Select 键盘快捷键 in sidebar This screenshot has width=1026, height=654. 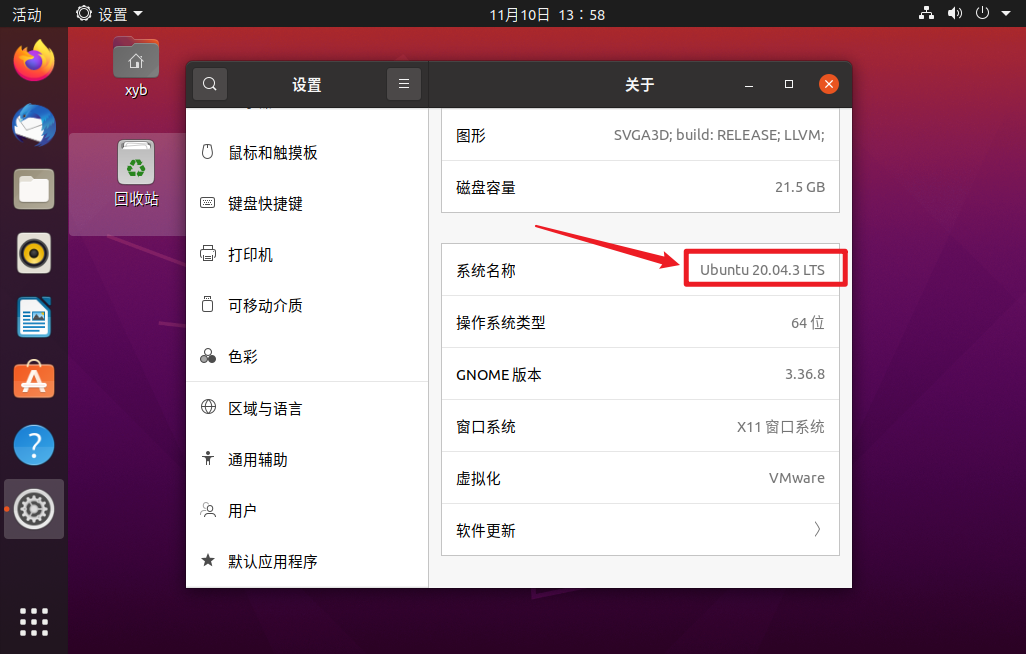pyautogui.click(x=307, y=204)
